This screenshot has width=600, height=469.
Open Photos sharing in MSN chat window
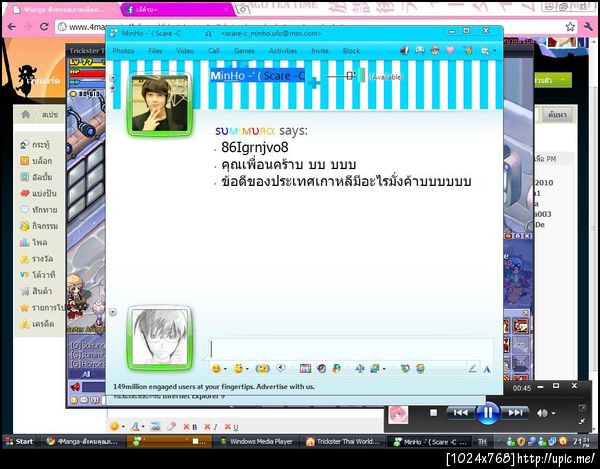click(x=123, y=51)
